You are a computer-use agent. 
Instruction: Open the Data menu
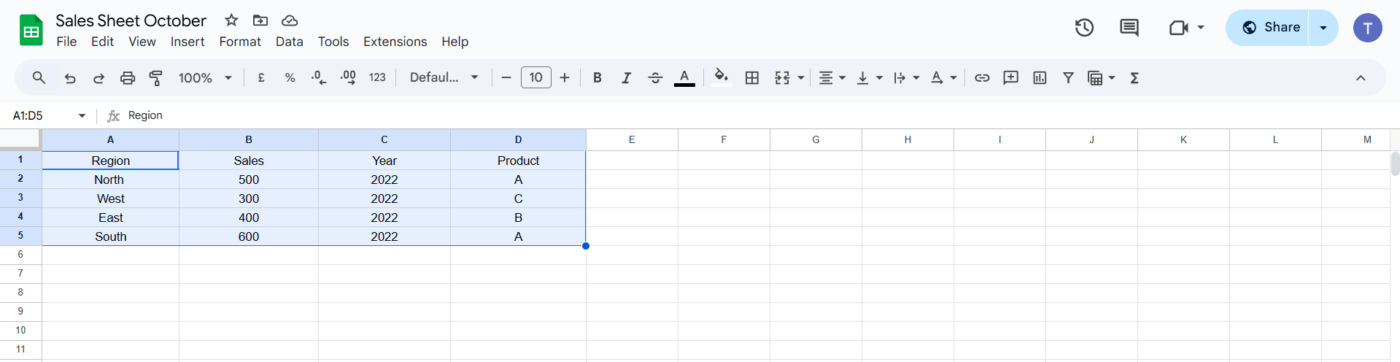tap(289, 42)
